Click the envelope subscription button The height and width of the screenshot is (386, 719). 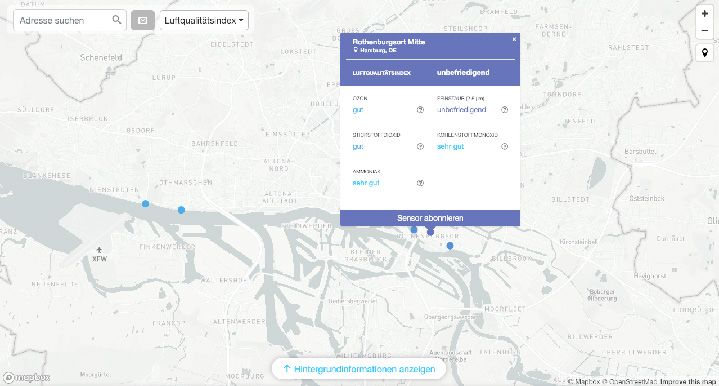click(143, 20)
